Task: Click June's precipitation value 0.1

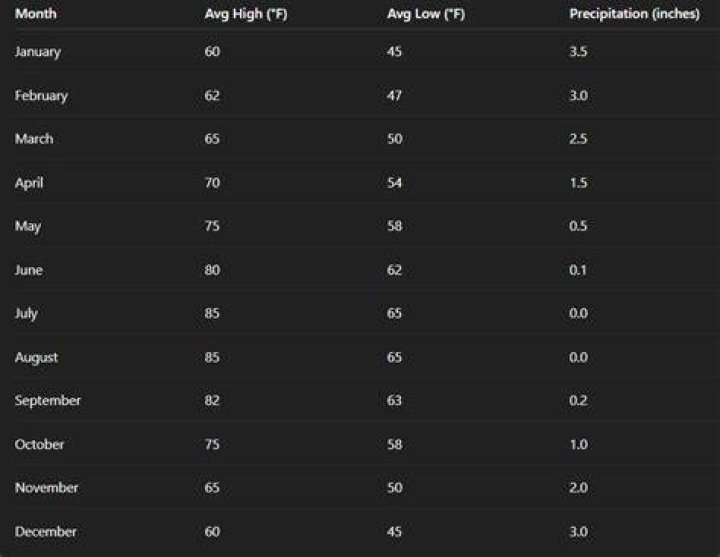Action: [578, 270]
